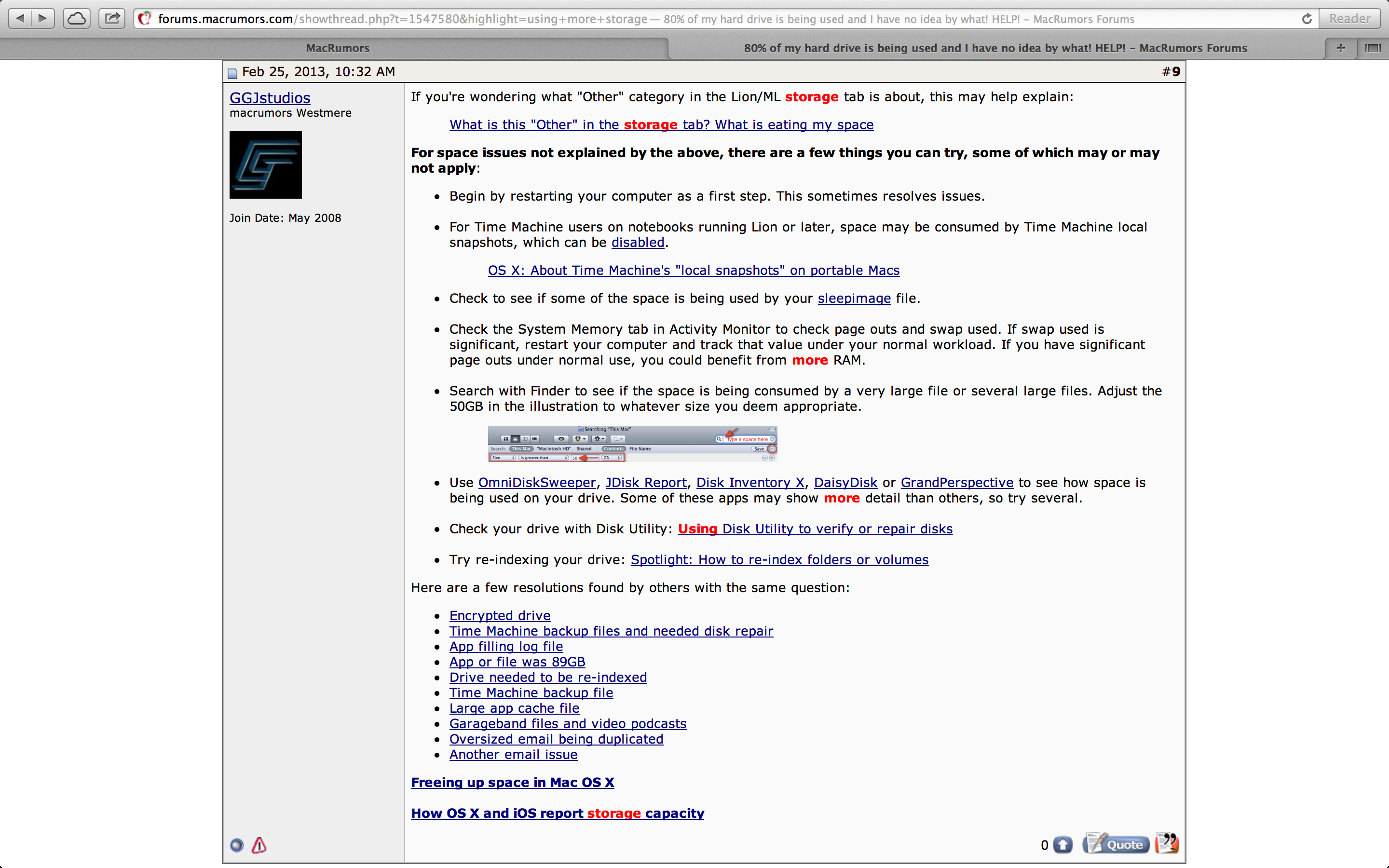Viewport: 1389px width, 868px height.
Task: Switch to the MacRumors tab
Action: click(338, 48)
